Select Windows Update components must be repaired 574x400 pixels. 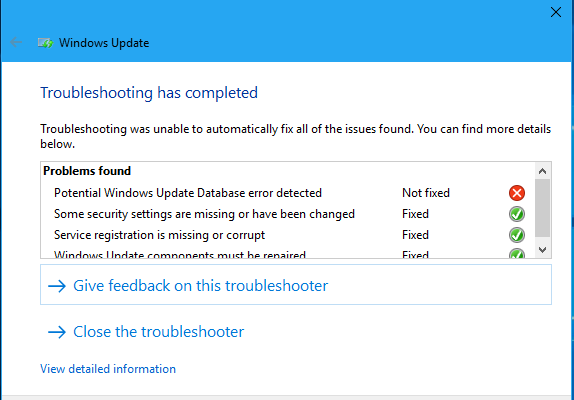pos(180,254)
